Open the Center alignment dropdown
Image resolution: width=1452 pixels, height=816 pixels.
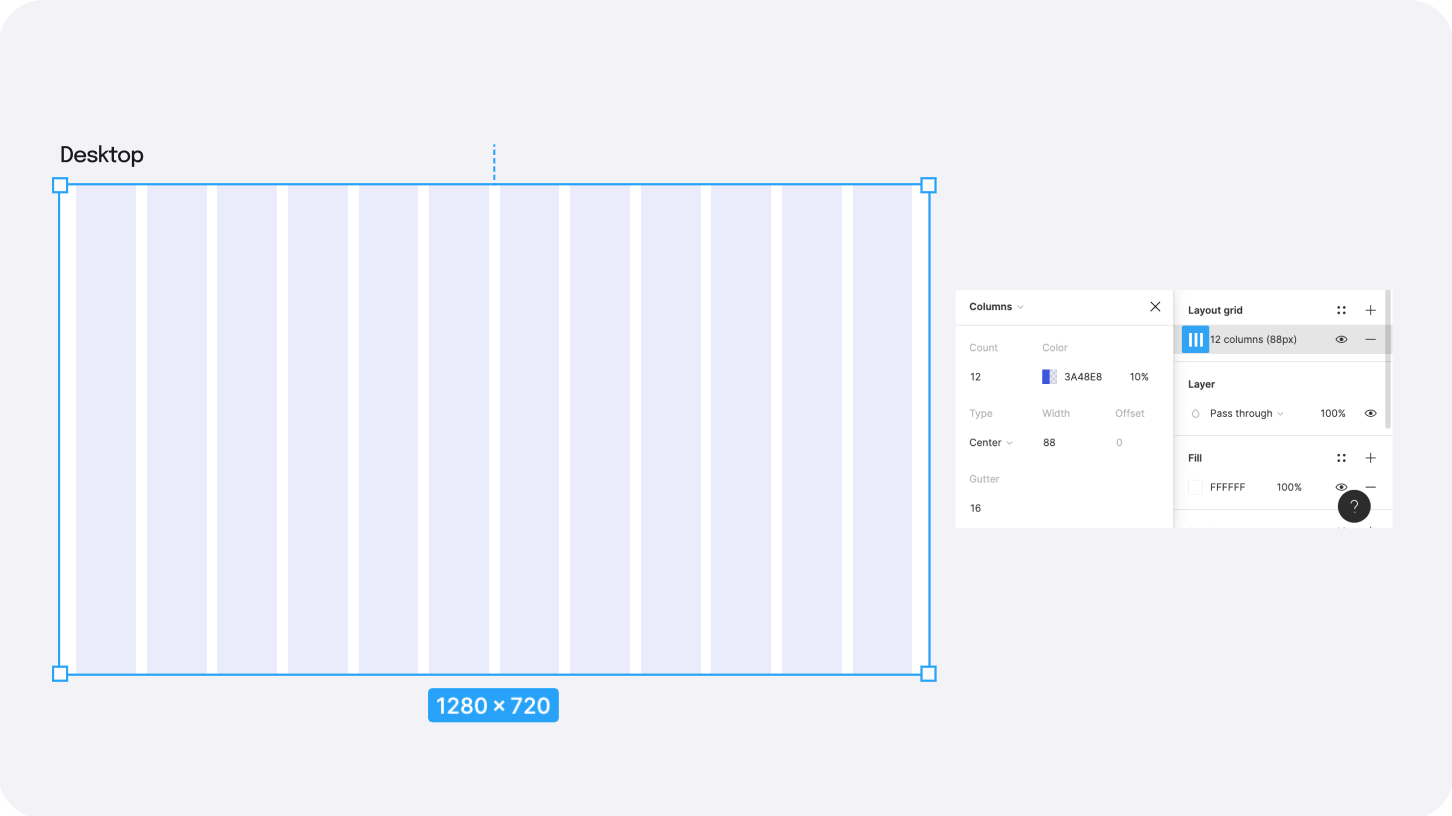(x=990, y=442)
